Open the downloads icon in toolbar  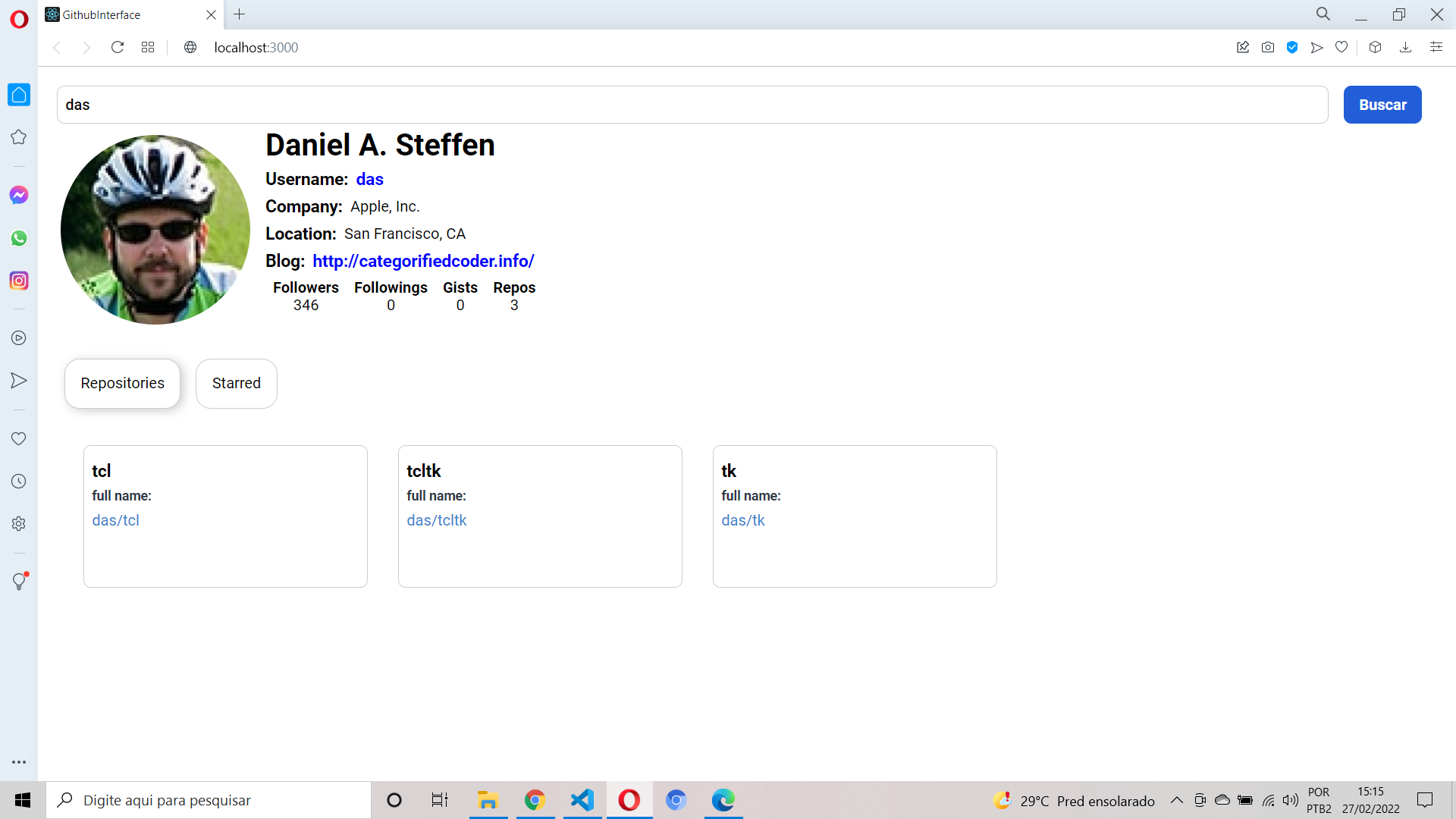(1405, 47)
